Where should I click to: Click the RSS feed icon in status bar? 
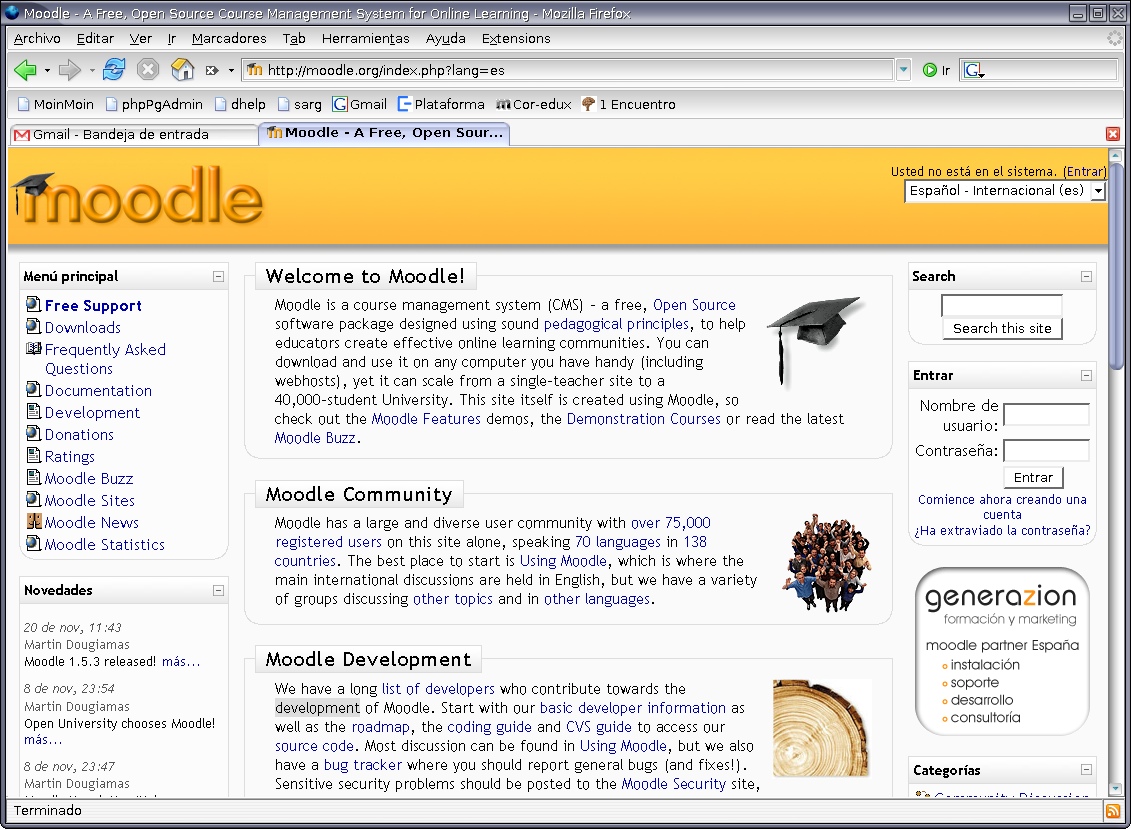(1113, 811)
